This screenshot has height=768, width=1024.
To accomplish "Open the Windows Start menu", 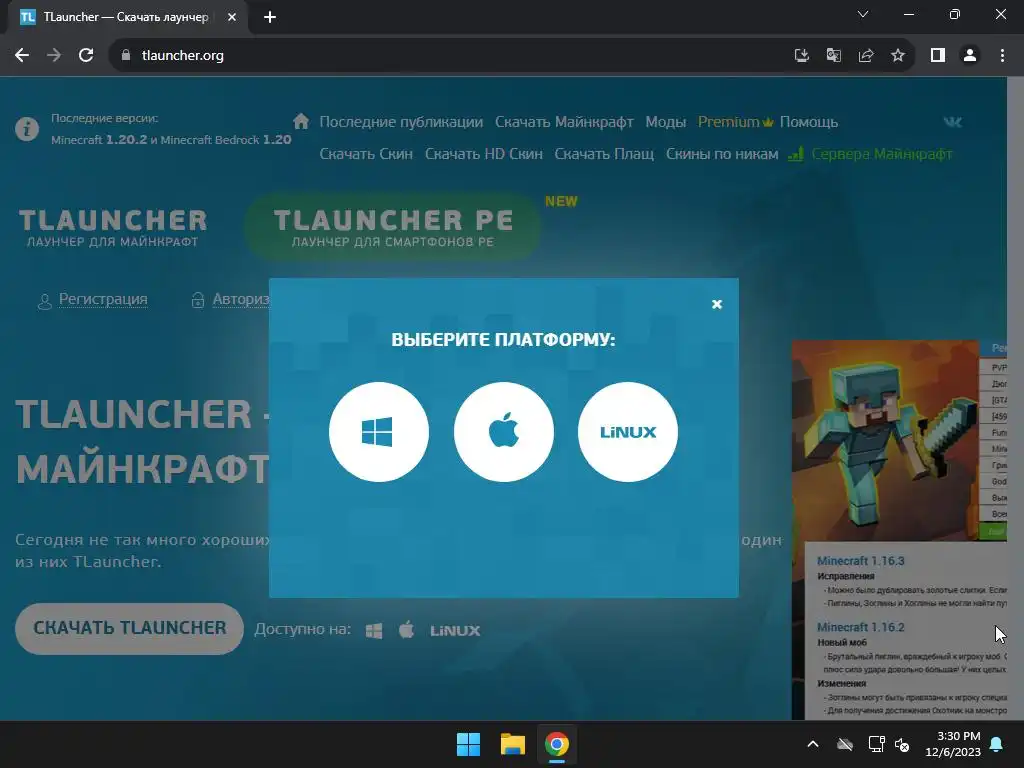I will (x=468, y=744).
